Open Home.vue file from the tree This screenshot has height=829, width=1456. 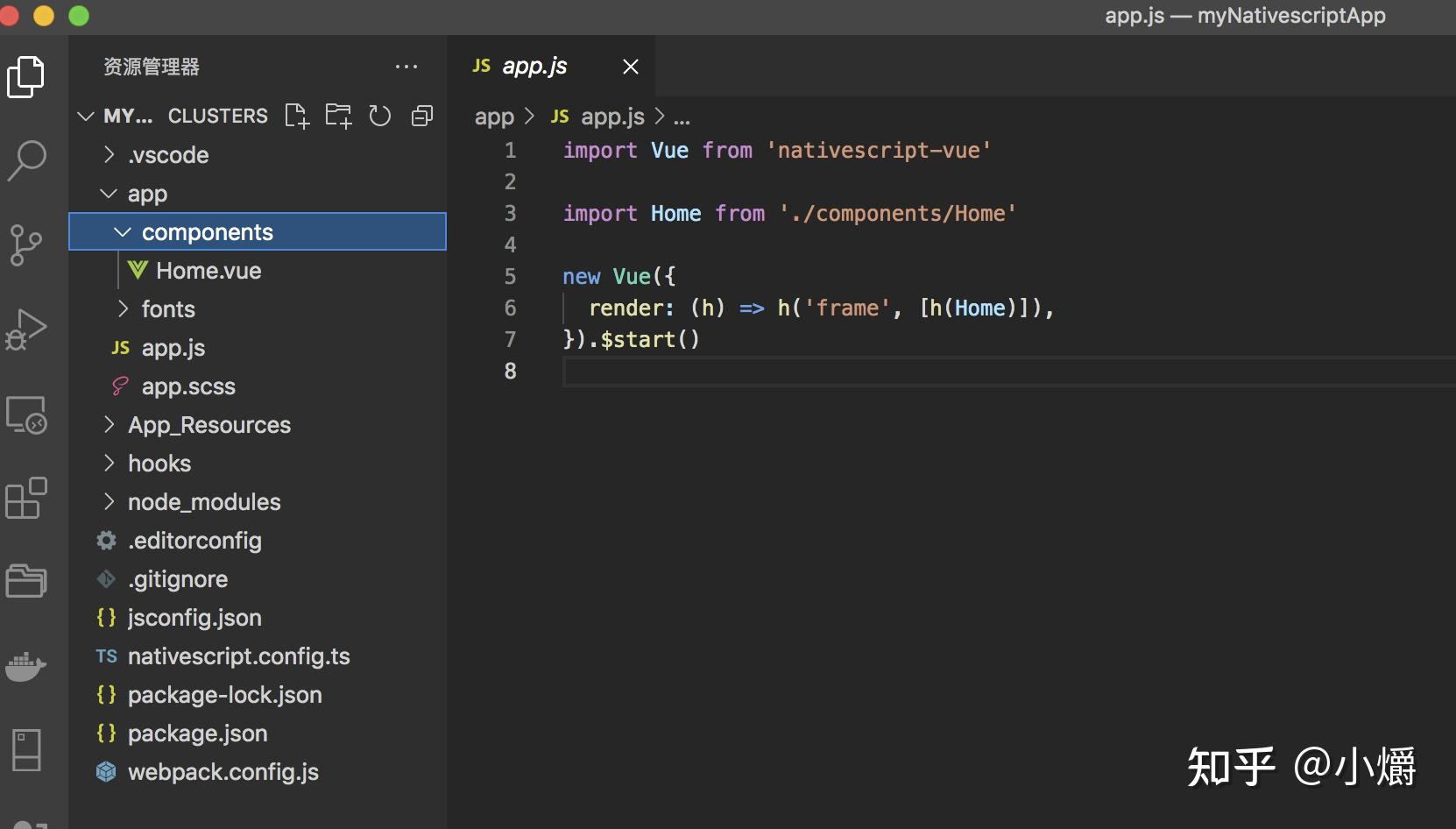coord(209,271)
